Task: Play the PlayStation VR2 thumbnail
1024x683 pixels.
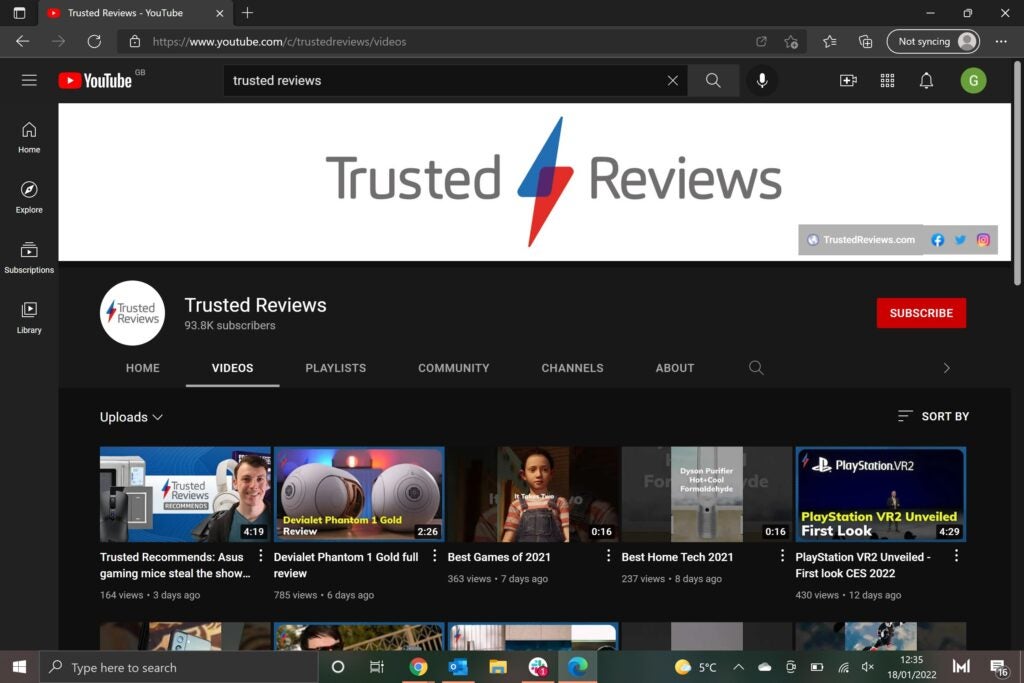Action: [x=880, y=494]
